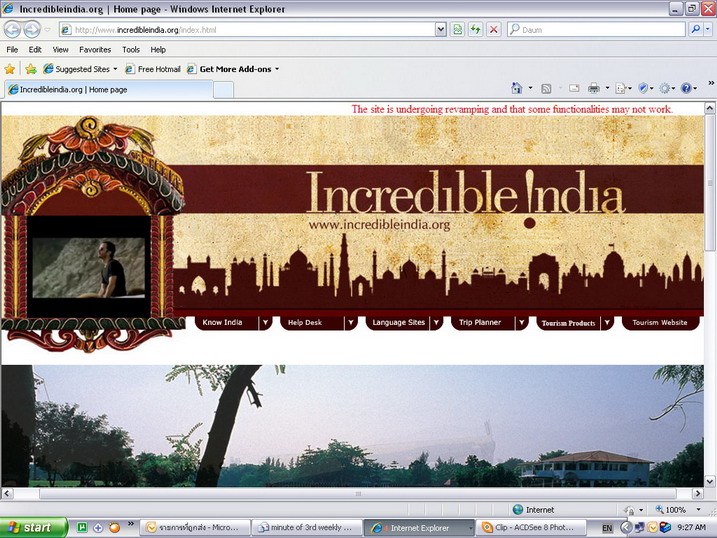Click the vertical scrollbar down arrow
Screen dimensions: 717x538
710,481
